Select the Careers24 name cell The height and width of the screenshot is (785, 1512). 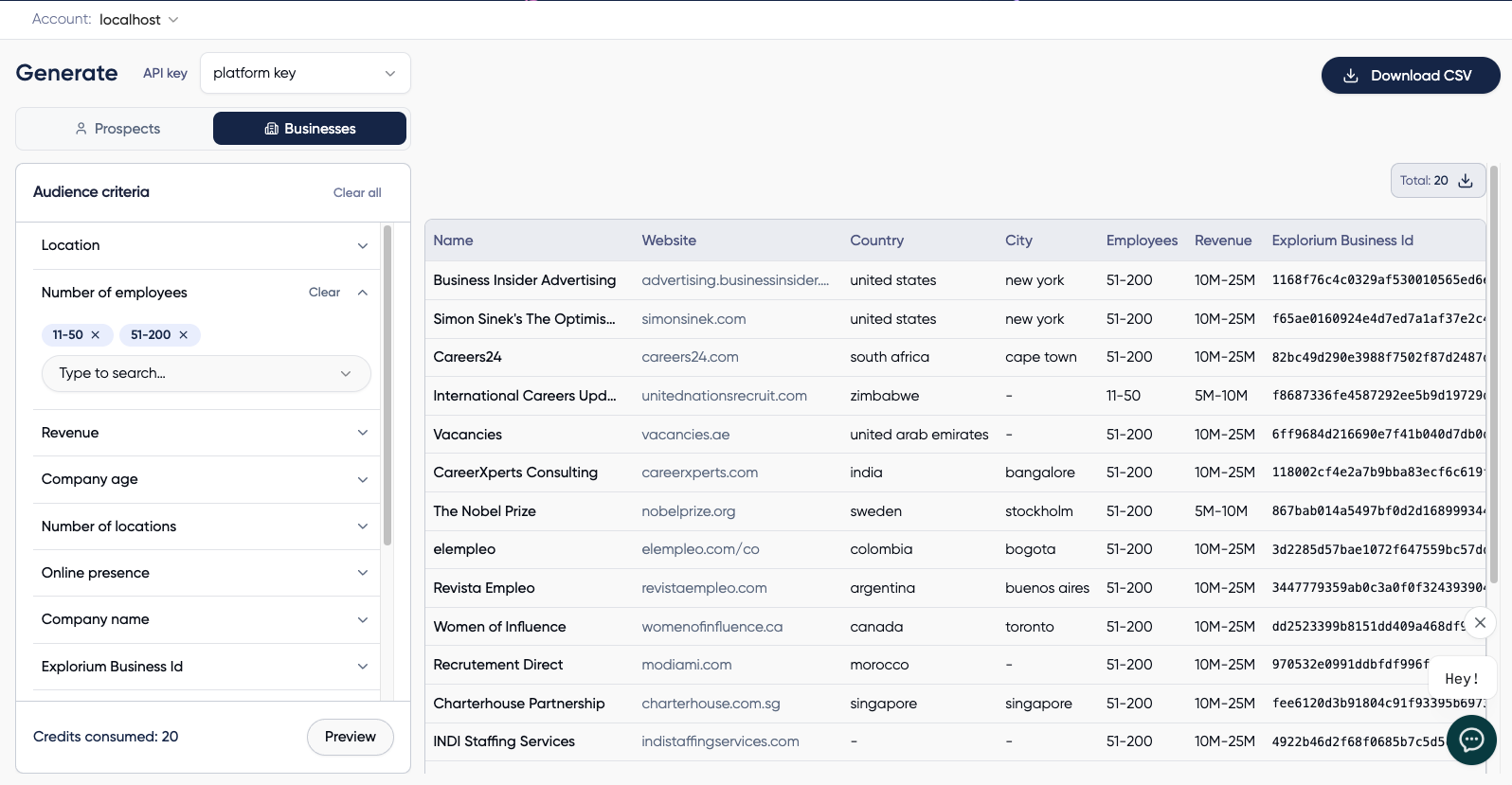coord(467,357)
